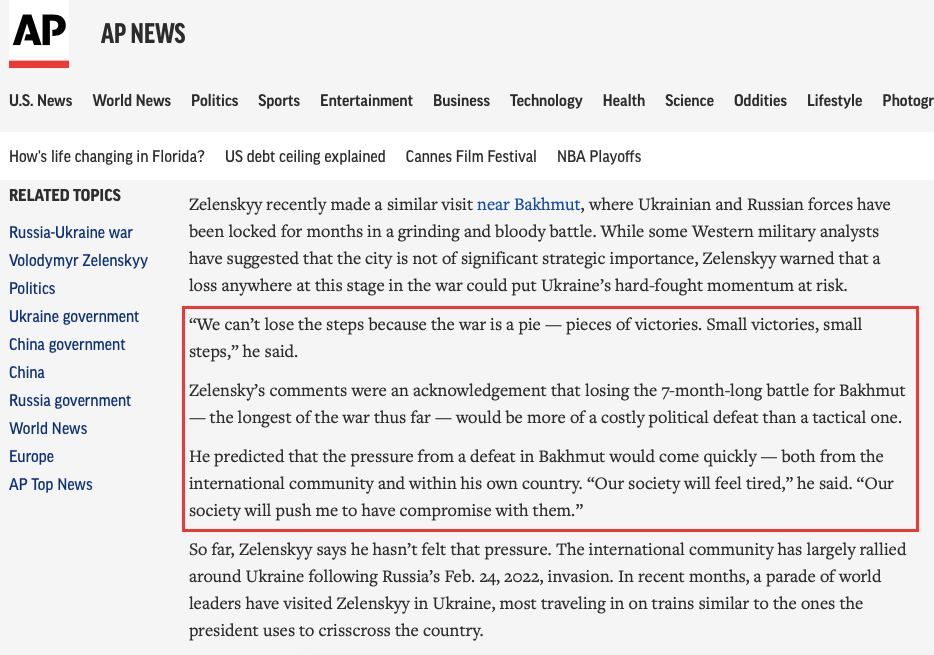Select the Technology menu item
Screen dimensions: 934x655
(546, 101)
